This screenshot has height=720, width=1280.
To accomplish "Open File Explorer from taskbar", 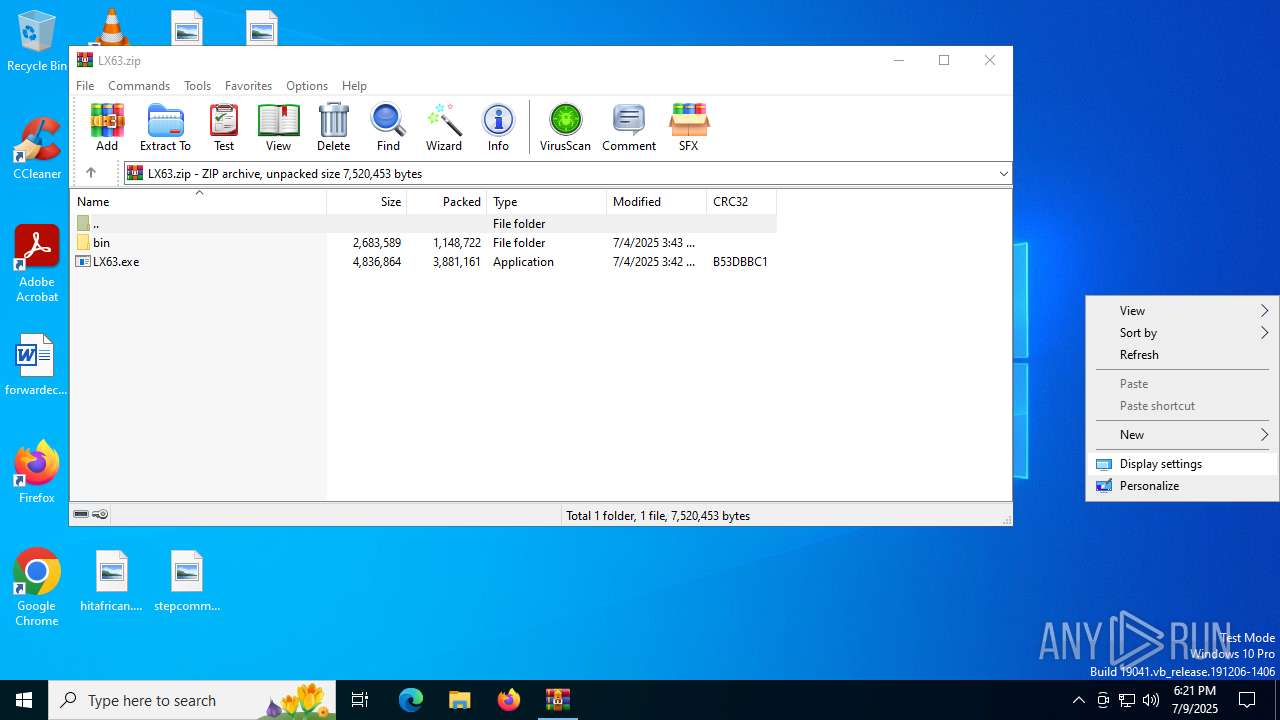I will pyautogui.click(x=460, y=700).
